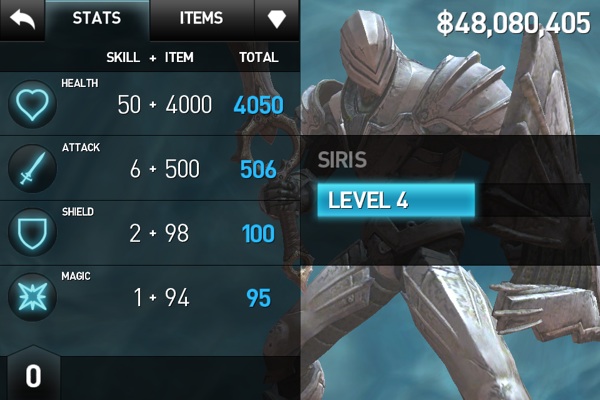Select the Shield stat icon
The image size is (600, 400).
[x=33, y=232]
